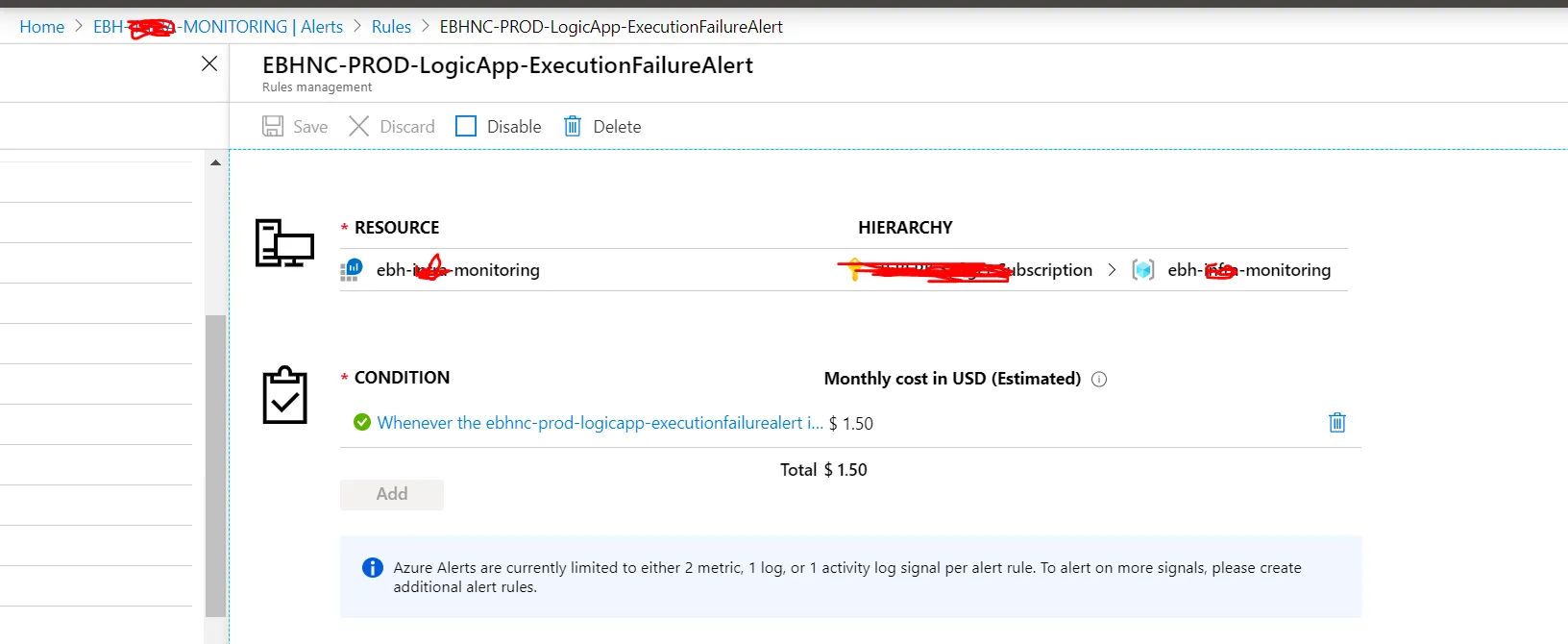1568x644 pixels.
Task: Toggle the Disable checkbox icon
Action: tap(466, 127)
